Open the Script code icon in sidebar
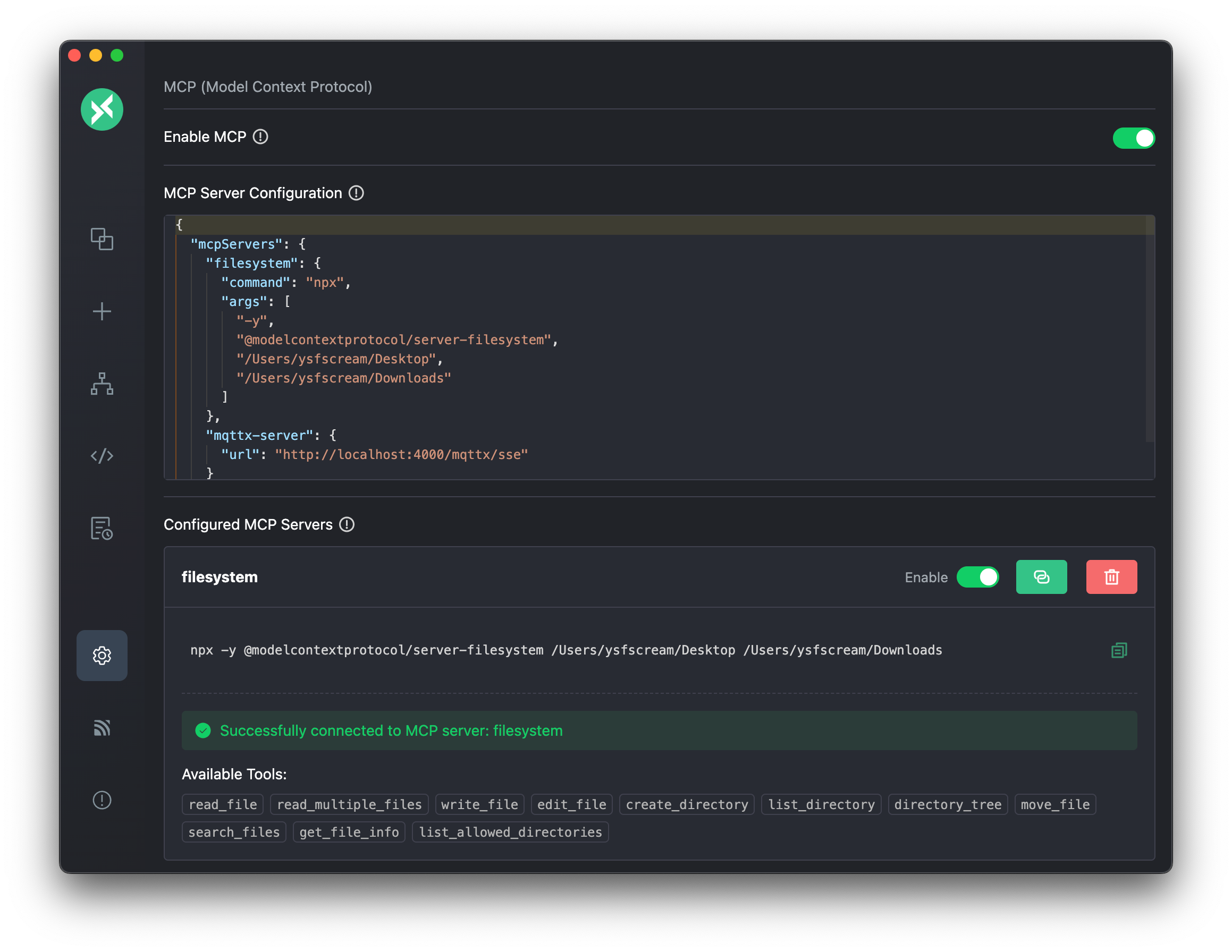The width and height of the screenshot is (1232, 952). coord(102,456)
